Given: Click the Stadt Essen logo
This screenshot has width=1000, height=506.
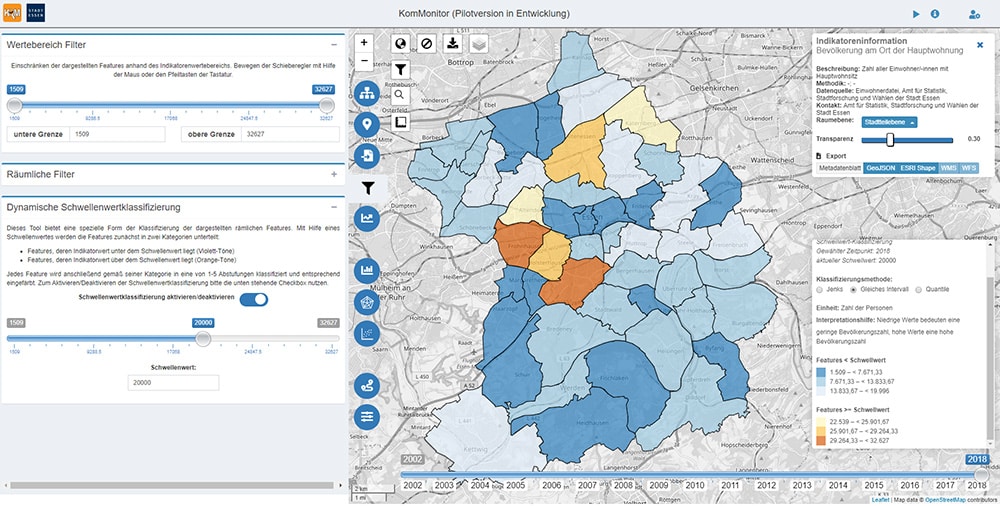Looking at the screenshot, I should (x=36, y=12).
